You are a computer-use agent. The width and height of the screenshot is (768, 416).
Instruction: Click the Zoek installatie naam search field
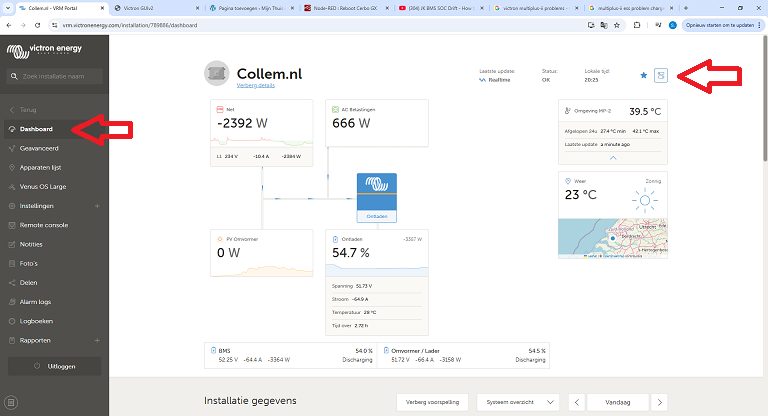54,76
